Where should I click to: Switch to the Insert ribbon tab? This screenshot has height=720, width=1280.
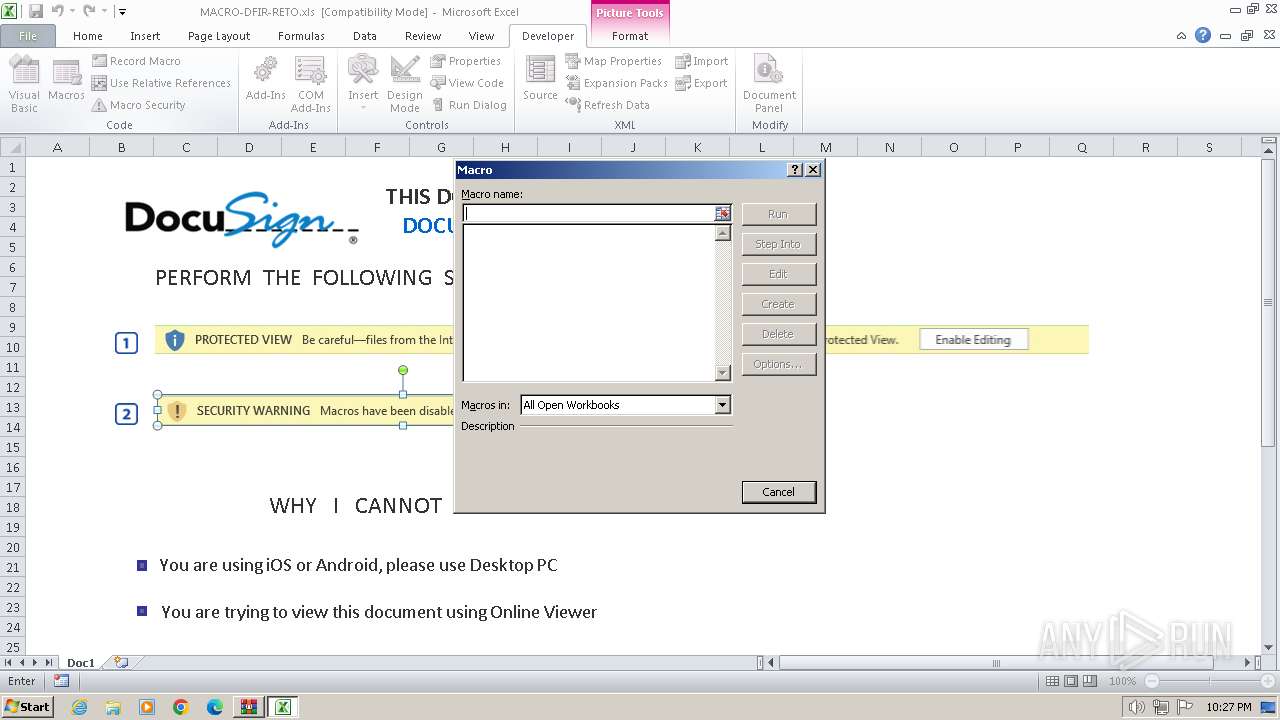click(x=145, y=36)
